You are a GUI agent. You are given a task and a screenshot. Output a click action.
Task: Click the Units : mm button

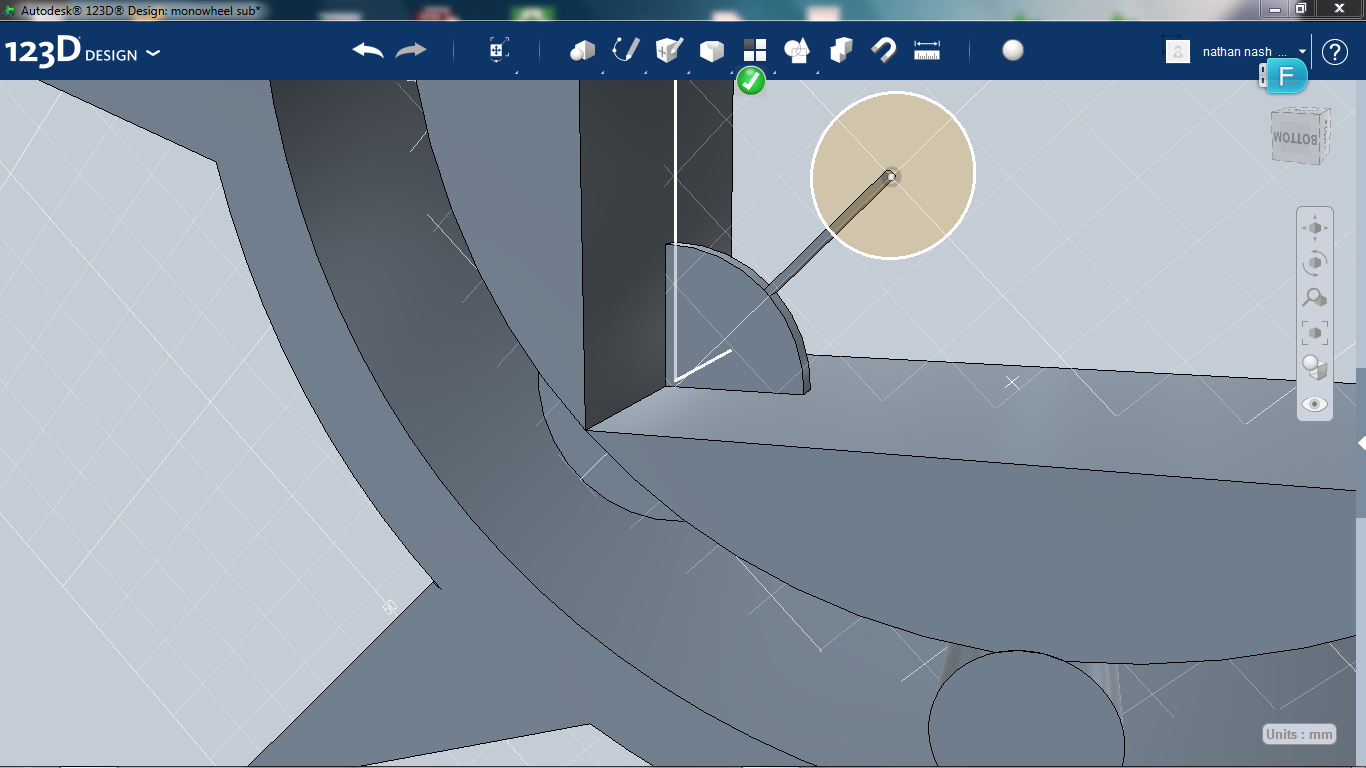click(1300, 734)
